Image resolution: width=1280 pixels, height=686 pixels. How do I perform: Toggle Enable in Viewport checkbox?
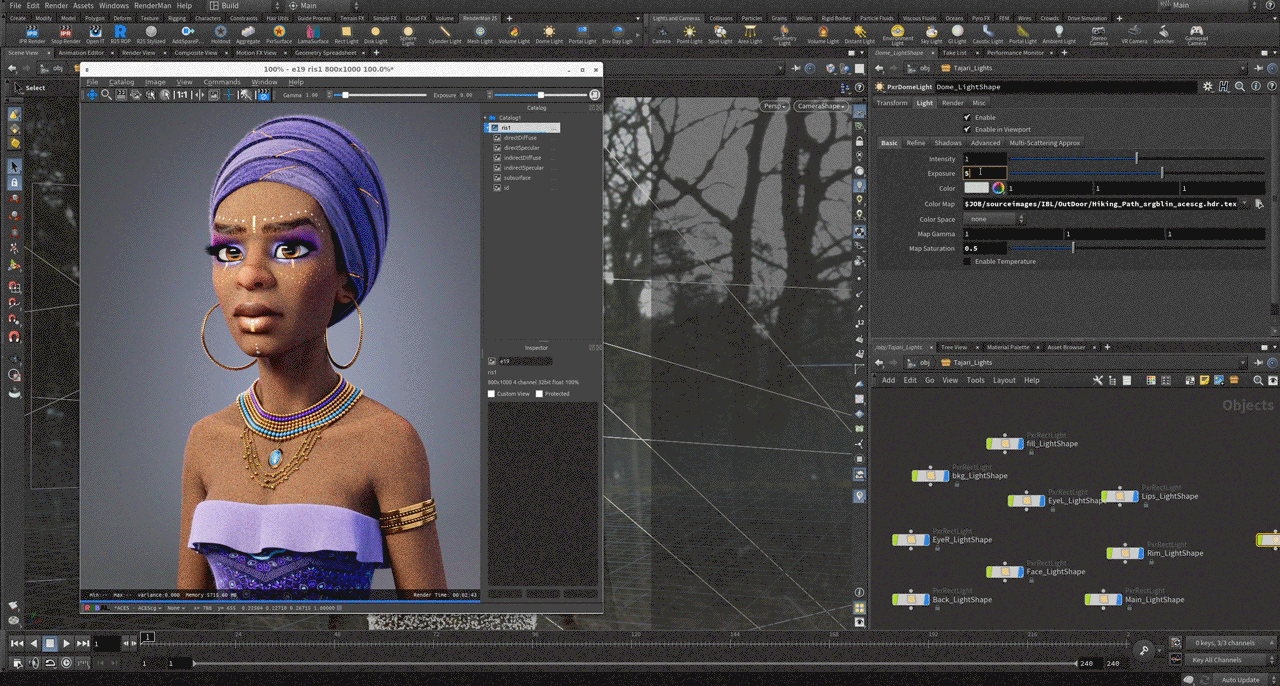pos(967,129)
